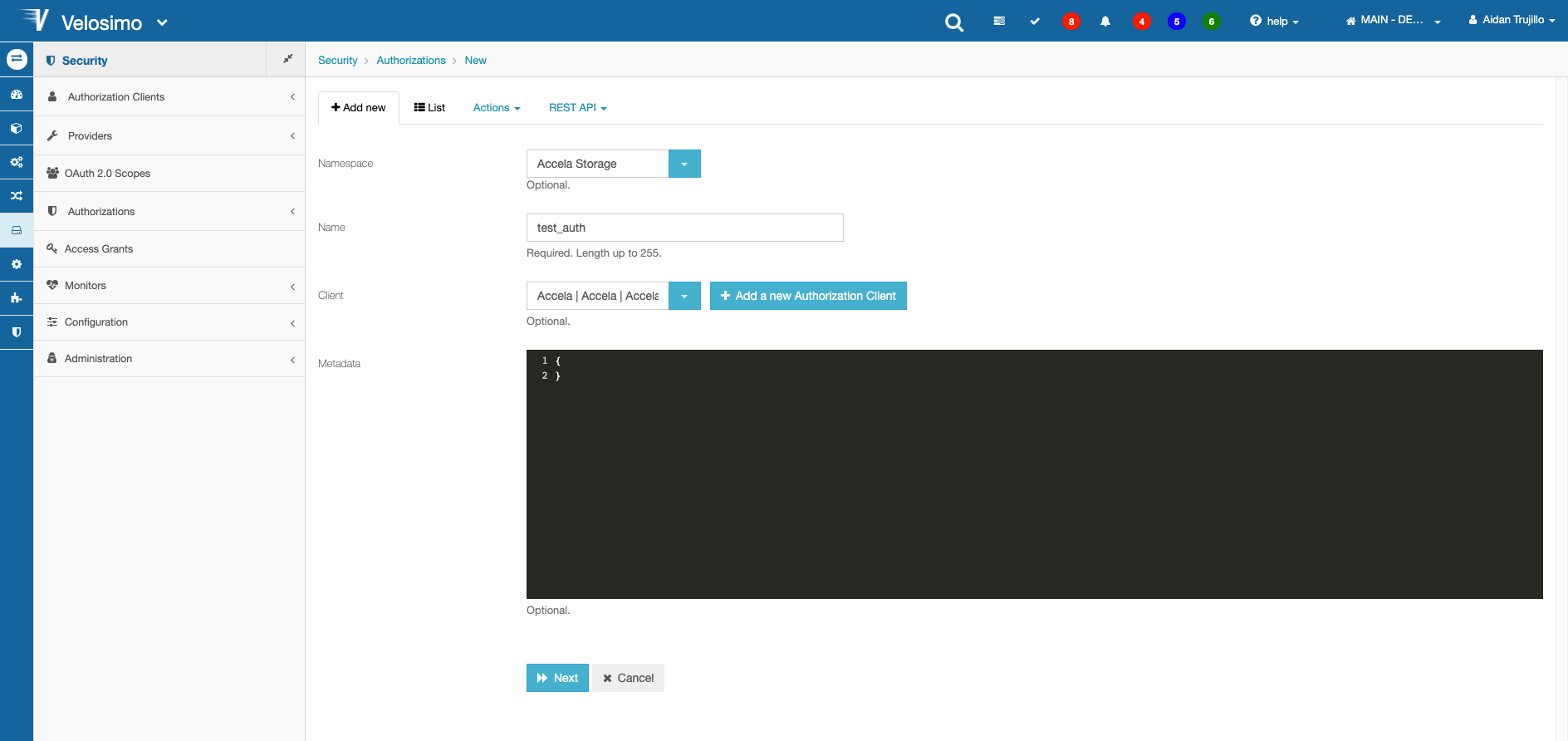
Task: Select the Add new tab
Action: tap(359, 108)
